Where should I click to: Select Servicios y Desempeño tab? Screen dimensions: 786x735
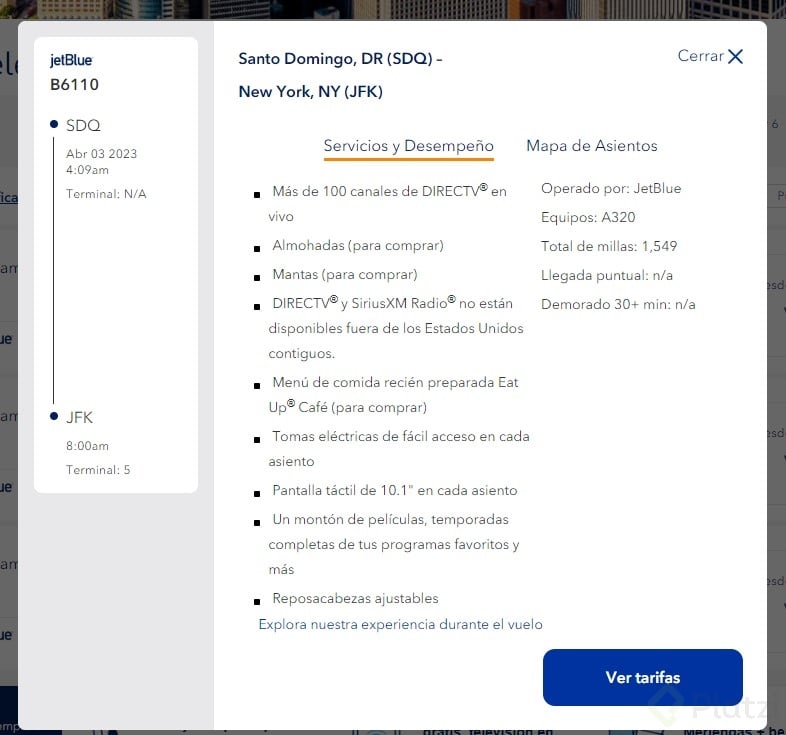[409, 146]
